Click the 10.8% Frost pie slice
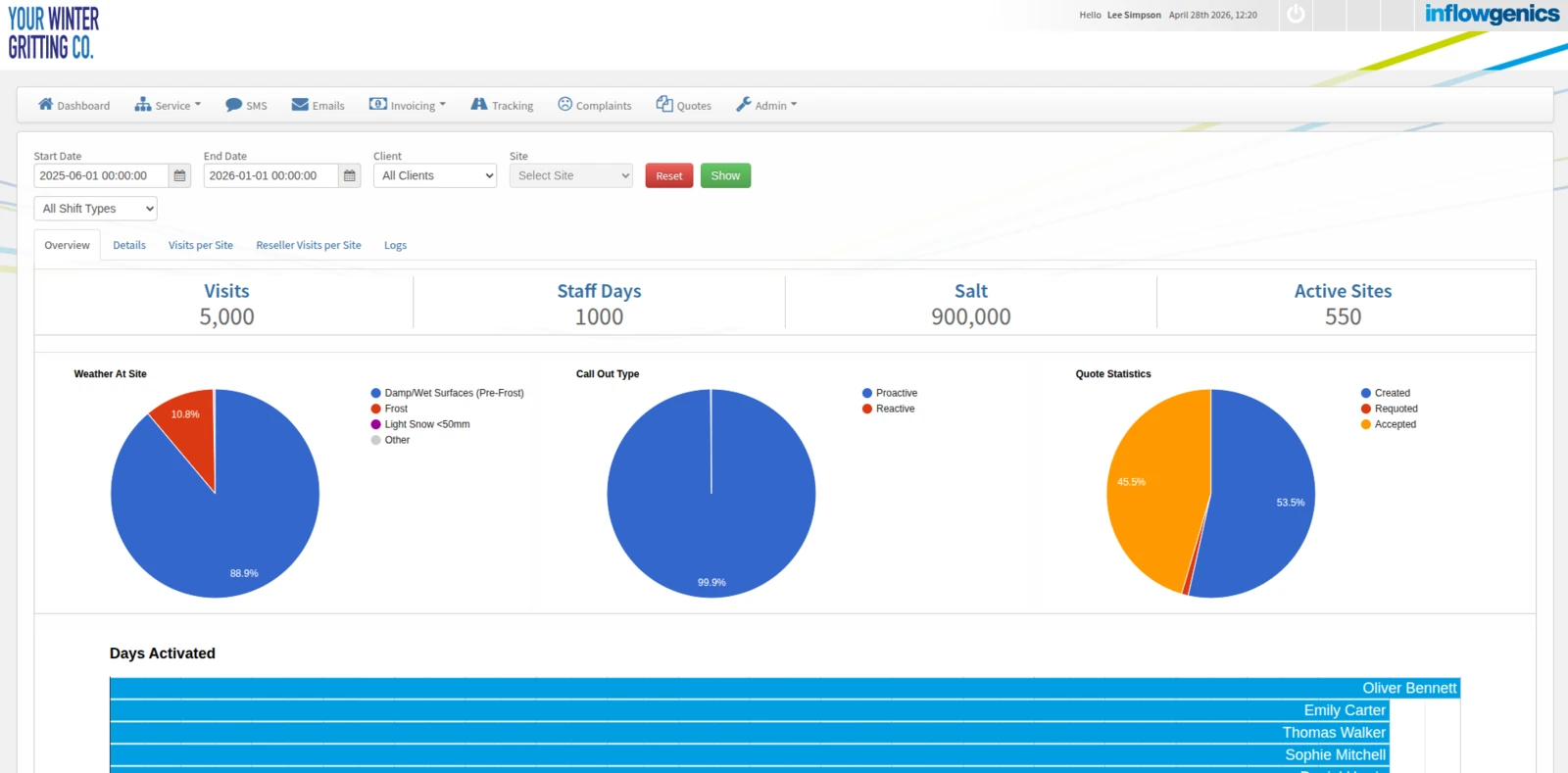This screenshot has height=773, width=1568. (x=188, y=423)
